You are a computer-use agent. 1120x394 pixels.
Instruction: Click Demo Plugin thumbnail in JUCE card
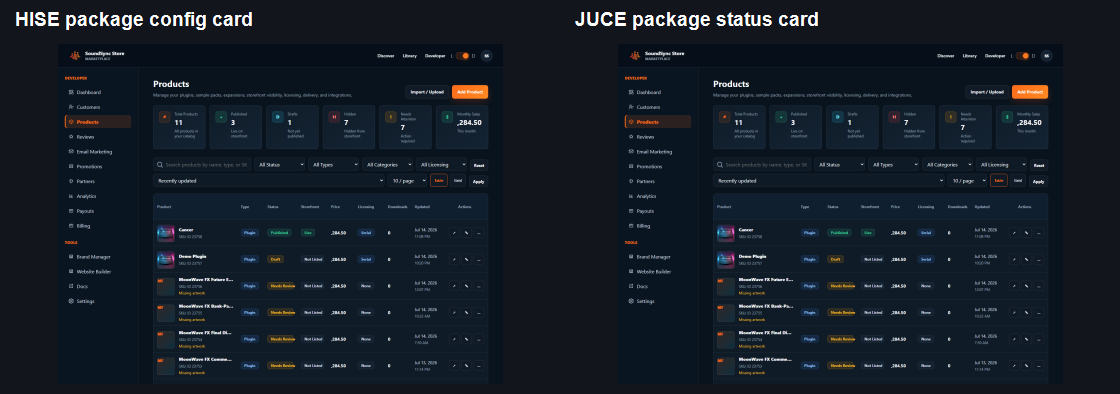(726, 259)
